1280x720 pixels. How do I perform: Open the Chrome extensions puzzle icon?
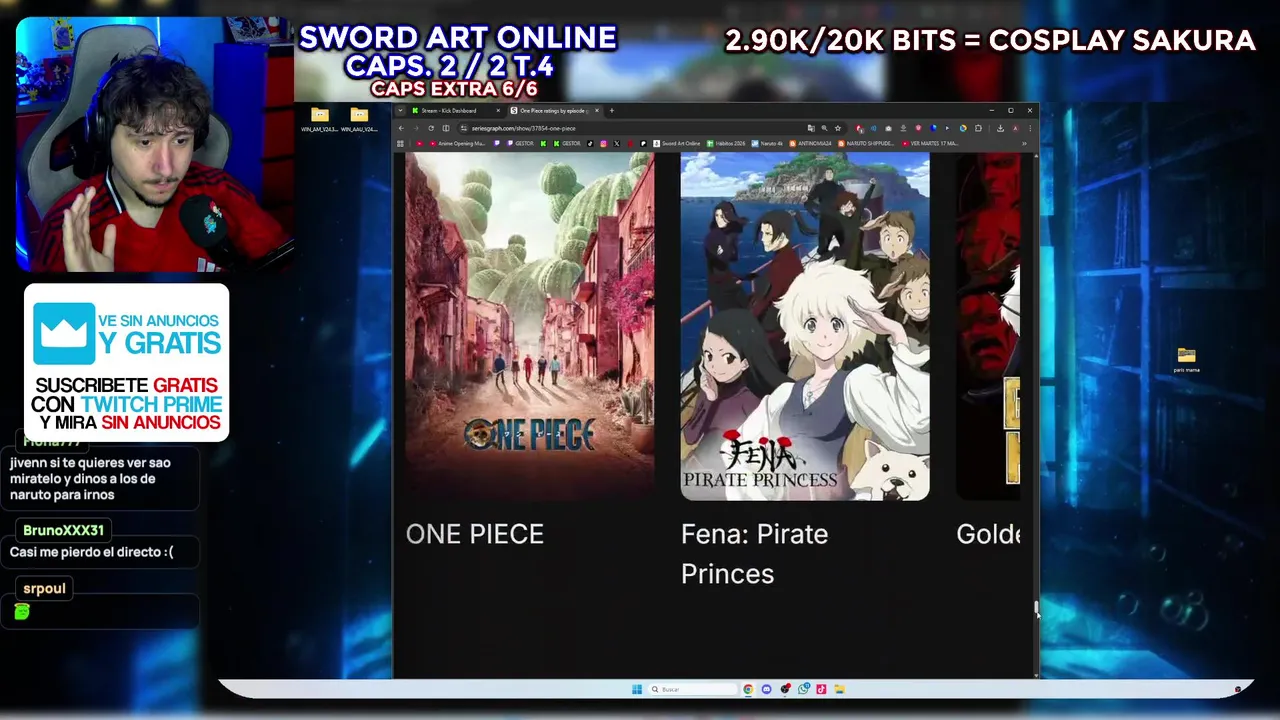point(978,128)
